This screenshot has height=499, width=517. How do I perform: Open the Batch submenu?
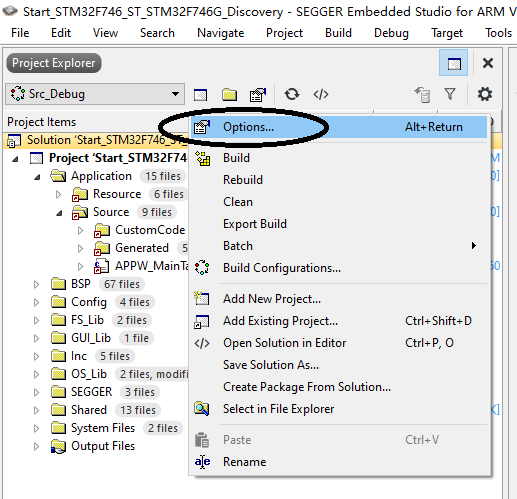[339, 246]
